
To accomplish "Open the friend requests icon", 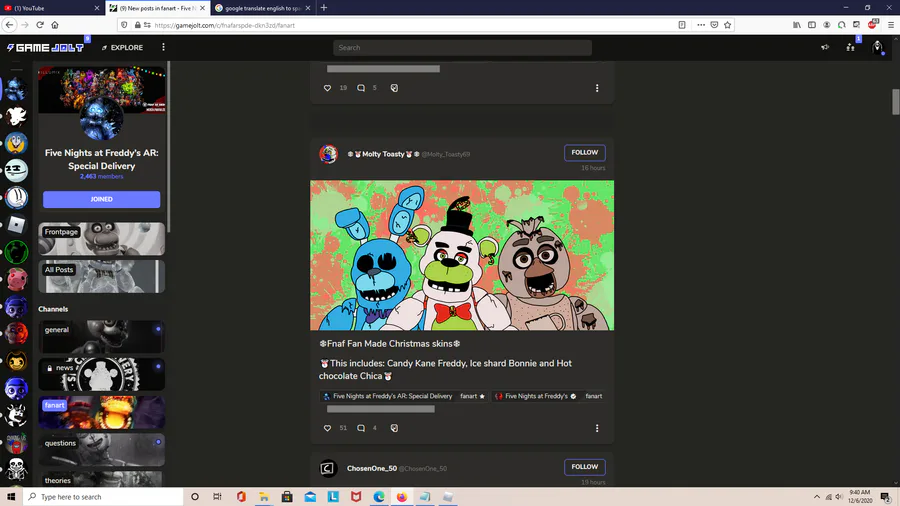I will click(x=851, y=48).
